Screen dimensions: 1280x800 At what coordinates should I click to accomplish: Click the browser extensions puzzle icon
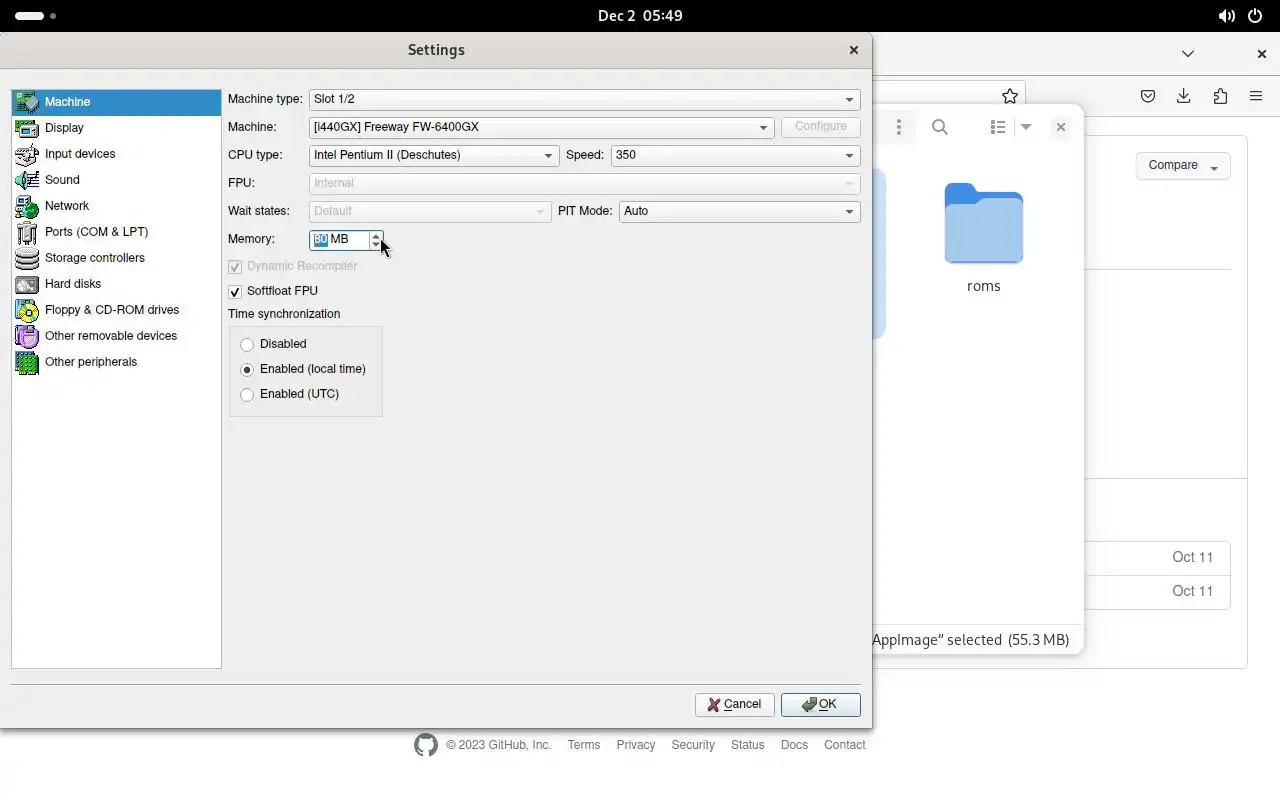click(1220, 96)
